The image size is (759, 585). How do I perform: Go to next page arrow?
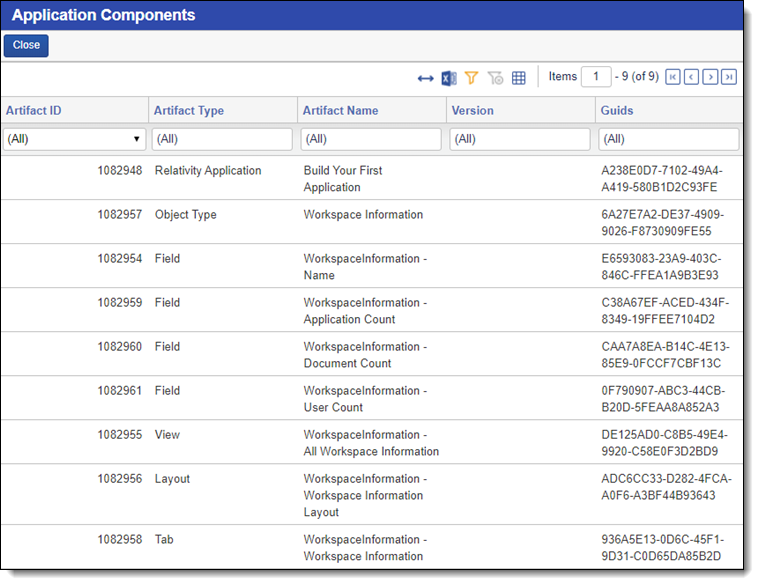click(x=710, y=77)
